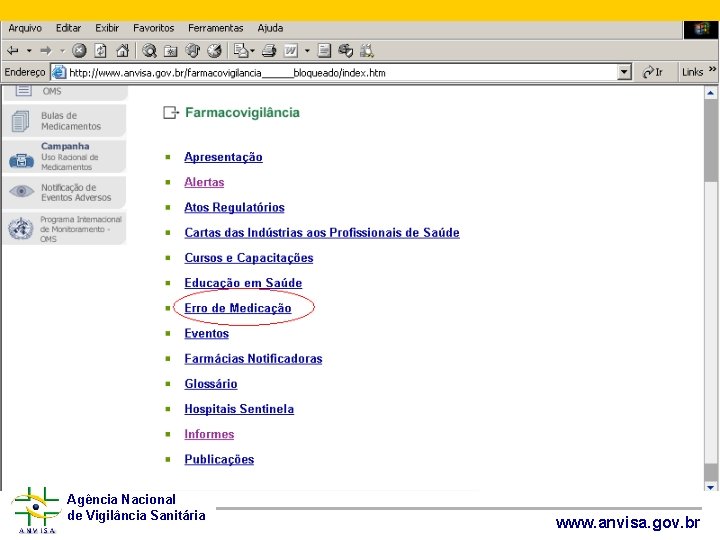Open the Cursos e Capacitações link
The image size is (720, 540).
248,258
